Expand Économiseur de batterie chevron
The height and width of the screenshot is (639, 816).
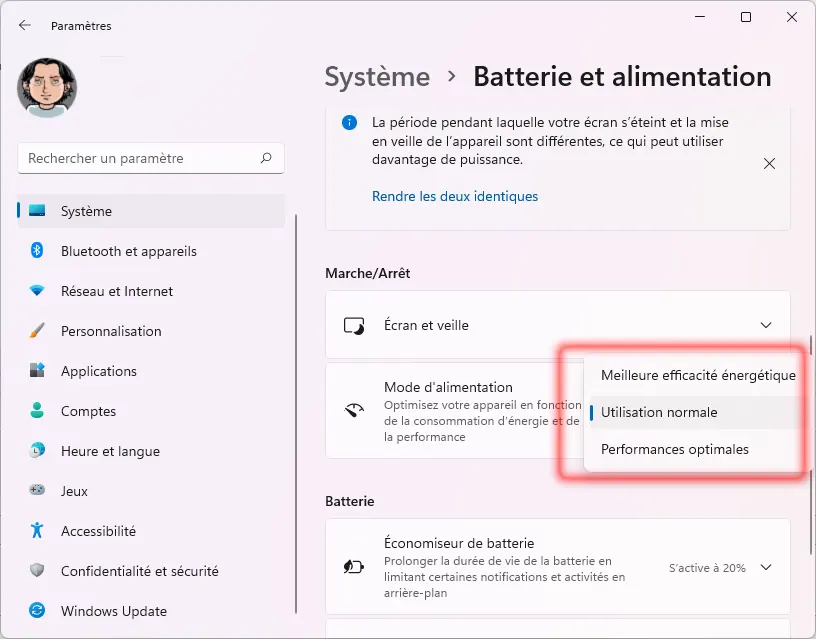[x=766, y=568]
